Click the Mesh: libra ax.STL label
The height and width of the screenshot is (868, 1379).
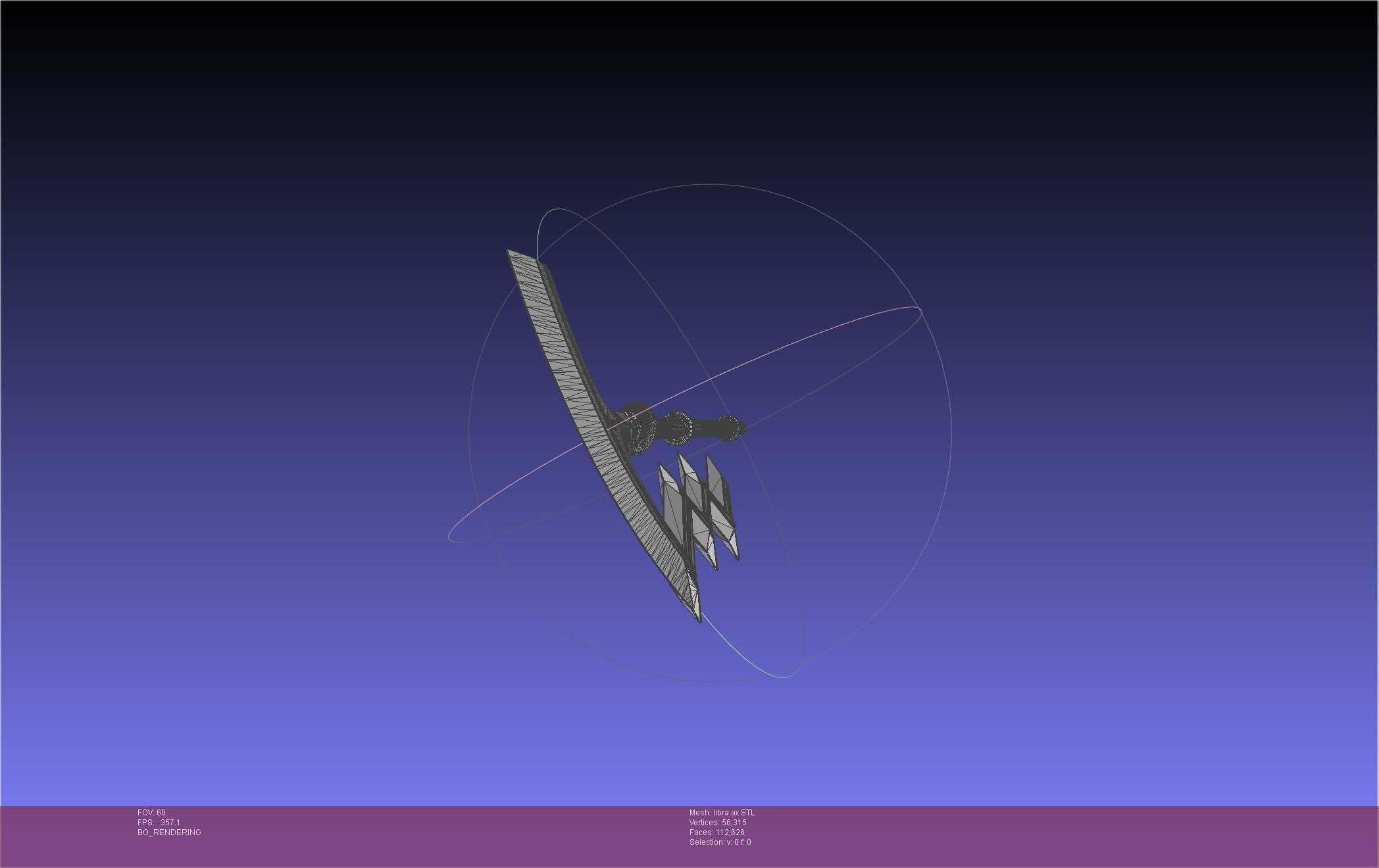click(x=722, y=812)
